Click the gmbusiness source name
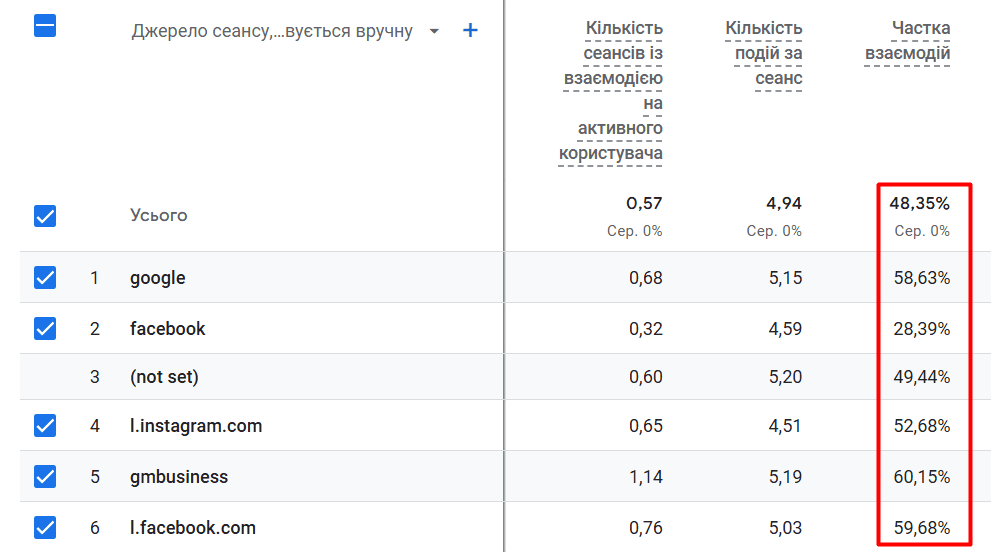 pyautogui.click(x=178, y=477)
